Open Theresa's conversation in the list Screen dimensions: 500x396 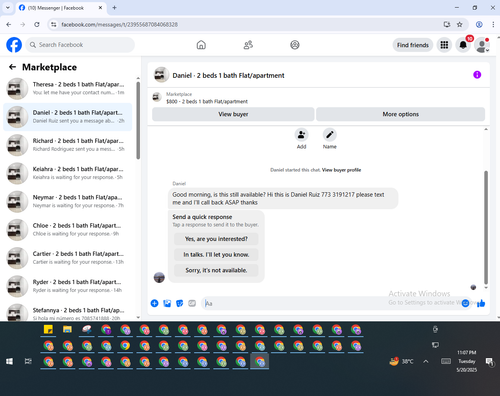68,89
